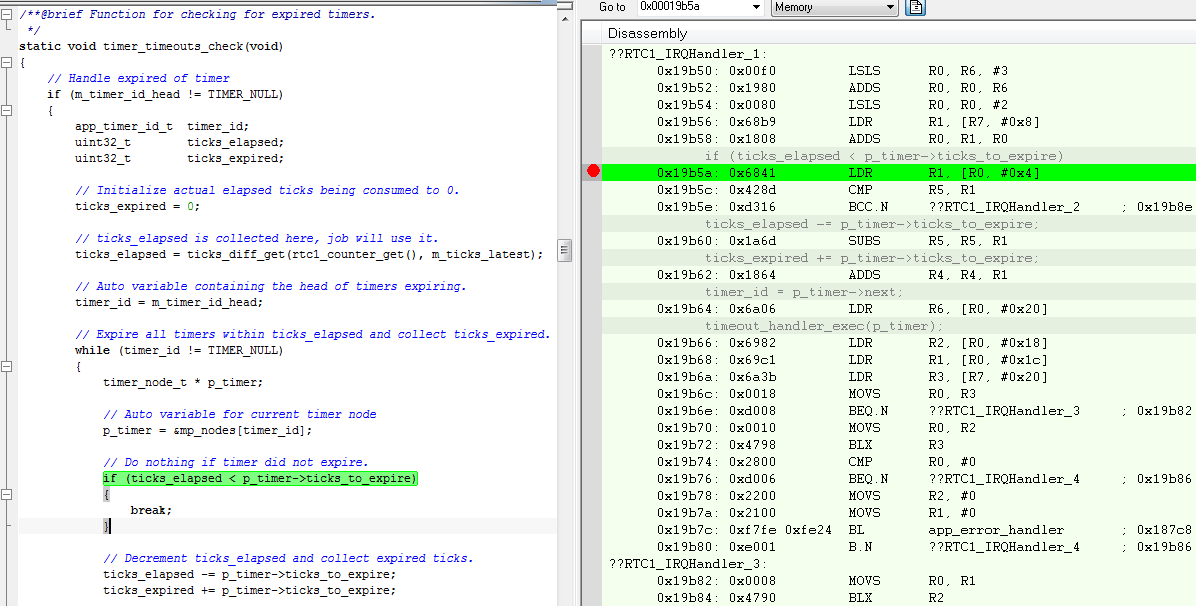Collapse the function comment block fold marker
The height and width of the screenshot is (607, 1196).
coord(6,14)
